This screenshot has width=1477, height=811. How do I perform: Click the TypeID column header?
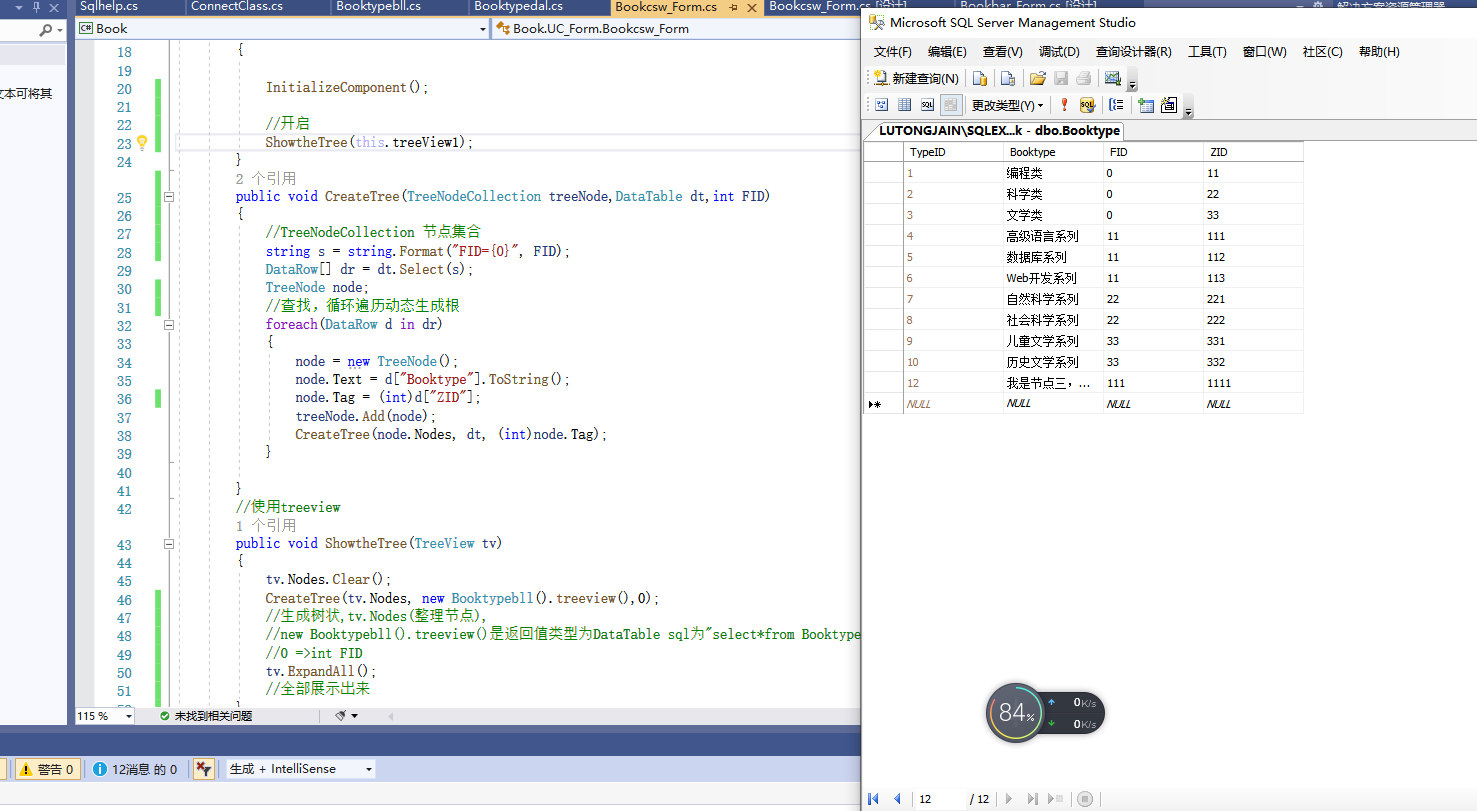953,152
